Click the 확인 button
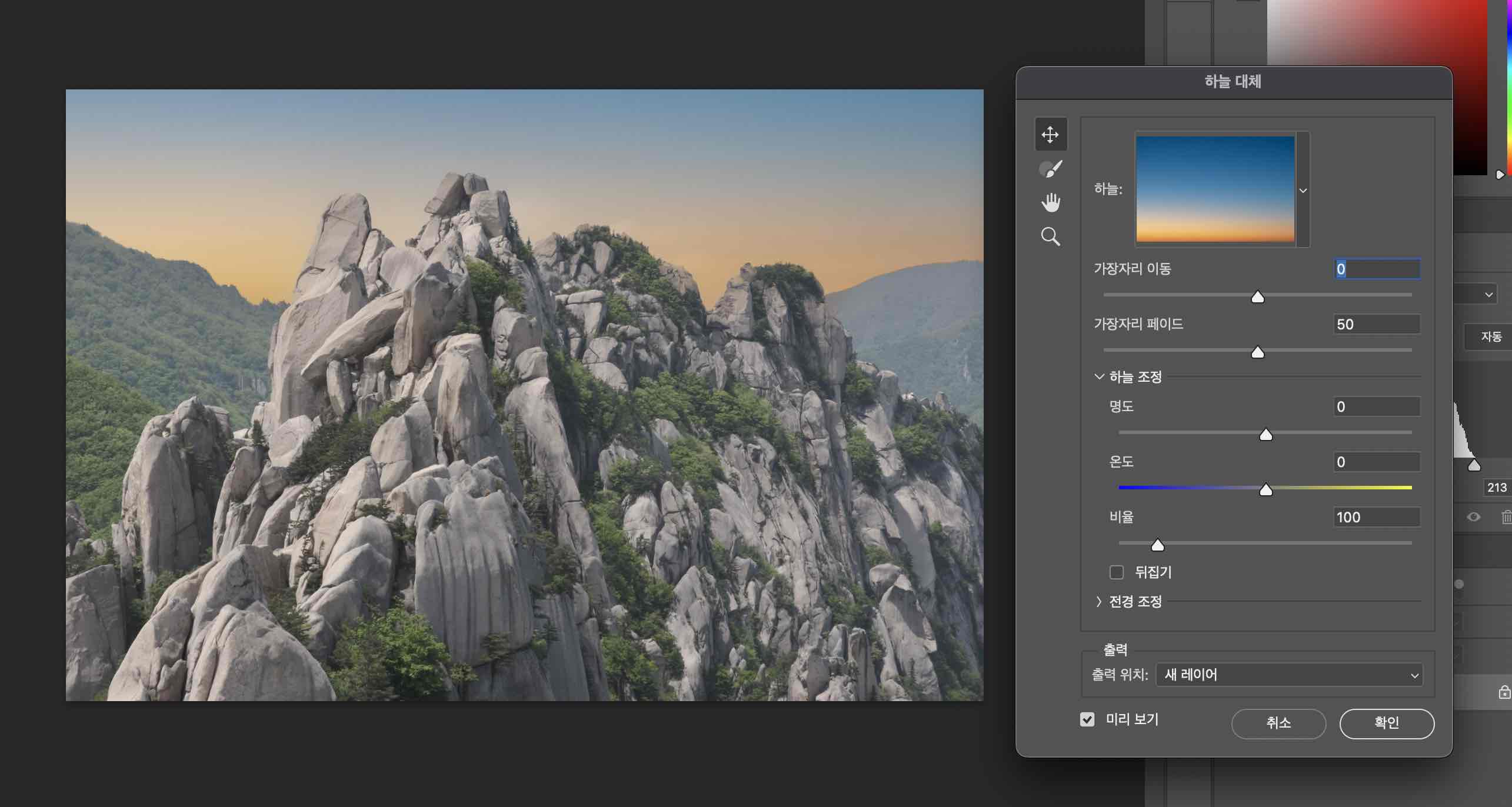This screenshot has height=807, width=1512. point(1386,723)
